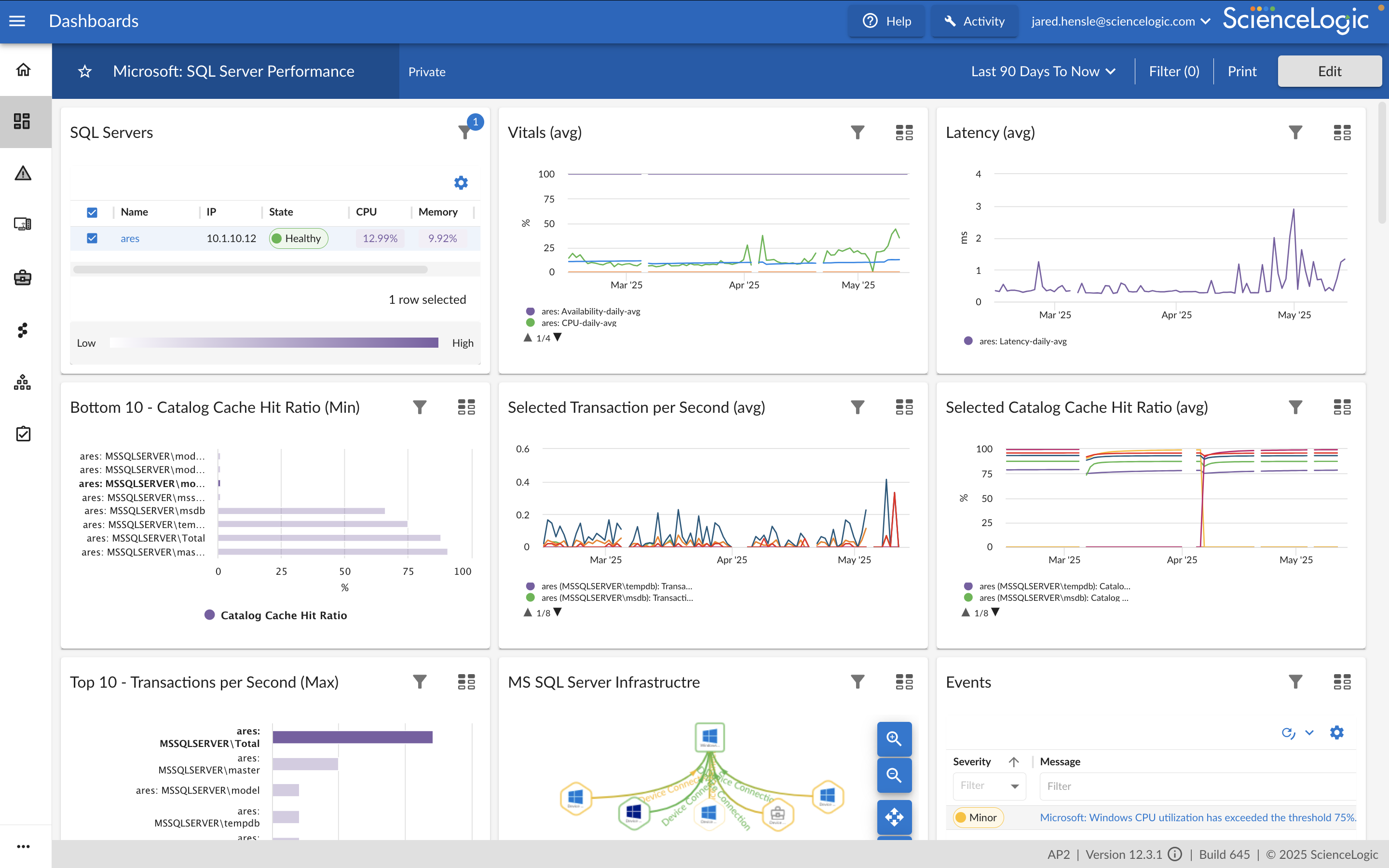Screen dimensions: 1389x868
Task: Open the Events alert triangle sidebar icon
Action: pyautogui.click(x=23, y=173)
